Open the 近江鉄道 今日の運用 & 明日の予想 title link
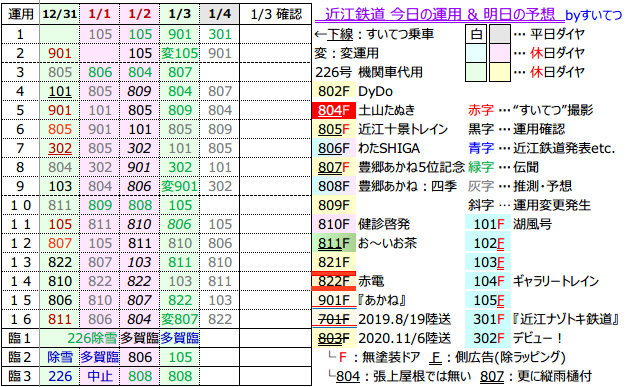This screenshot has height=387, width=640. [x=440, y=15]
